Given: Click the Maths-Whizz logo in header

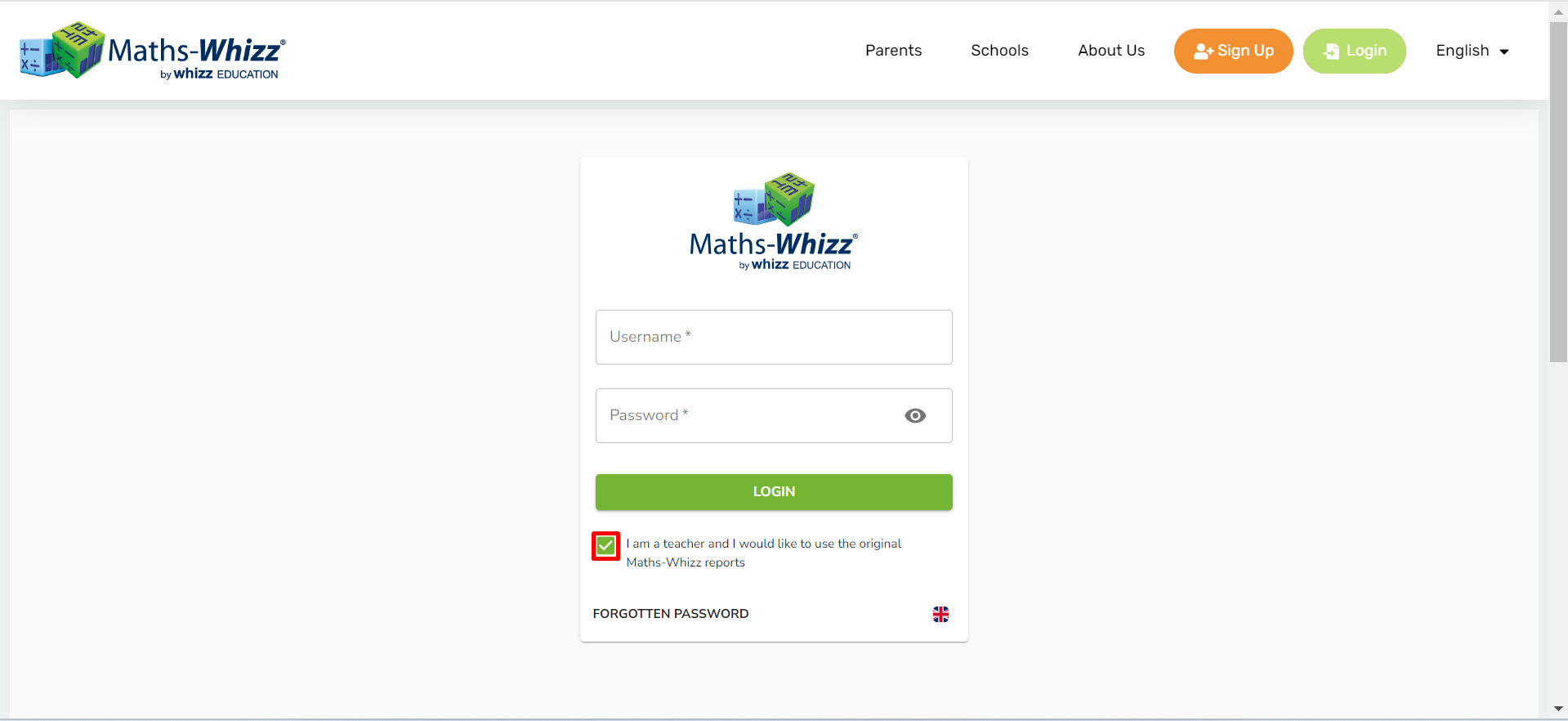Looking at the screenshot, I should (x=153, y=51).
